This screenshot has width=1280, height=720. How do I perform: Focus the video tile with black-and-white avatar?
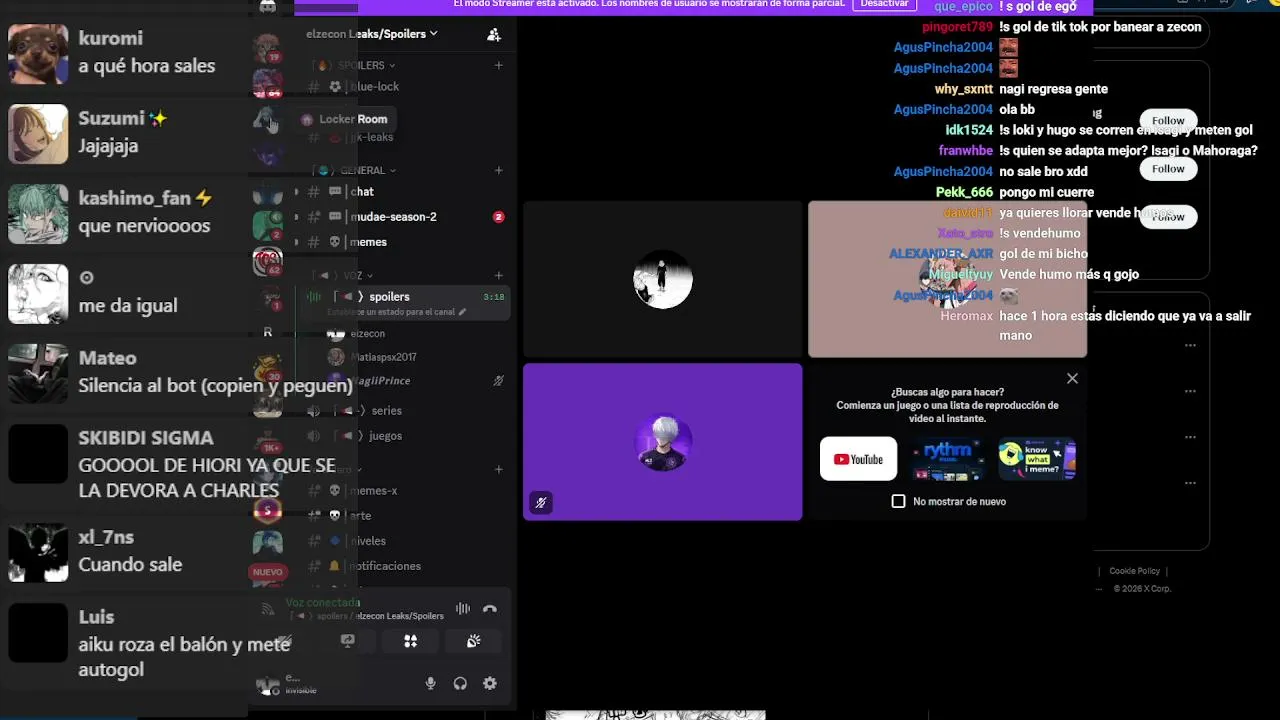662,279
